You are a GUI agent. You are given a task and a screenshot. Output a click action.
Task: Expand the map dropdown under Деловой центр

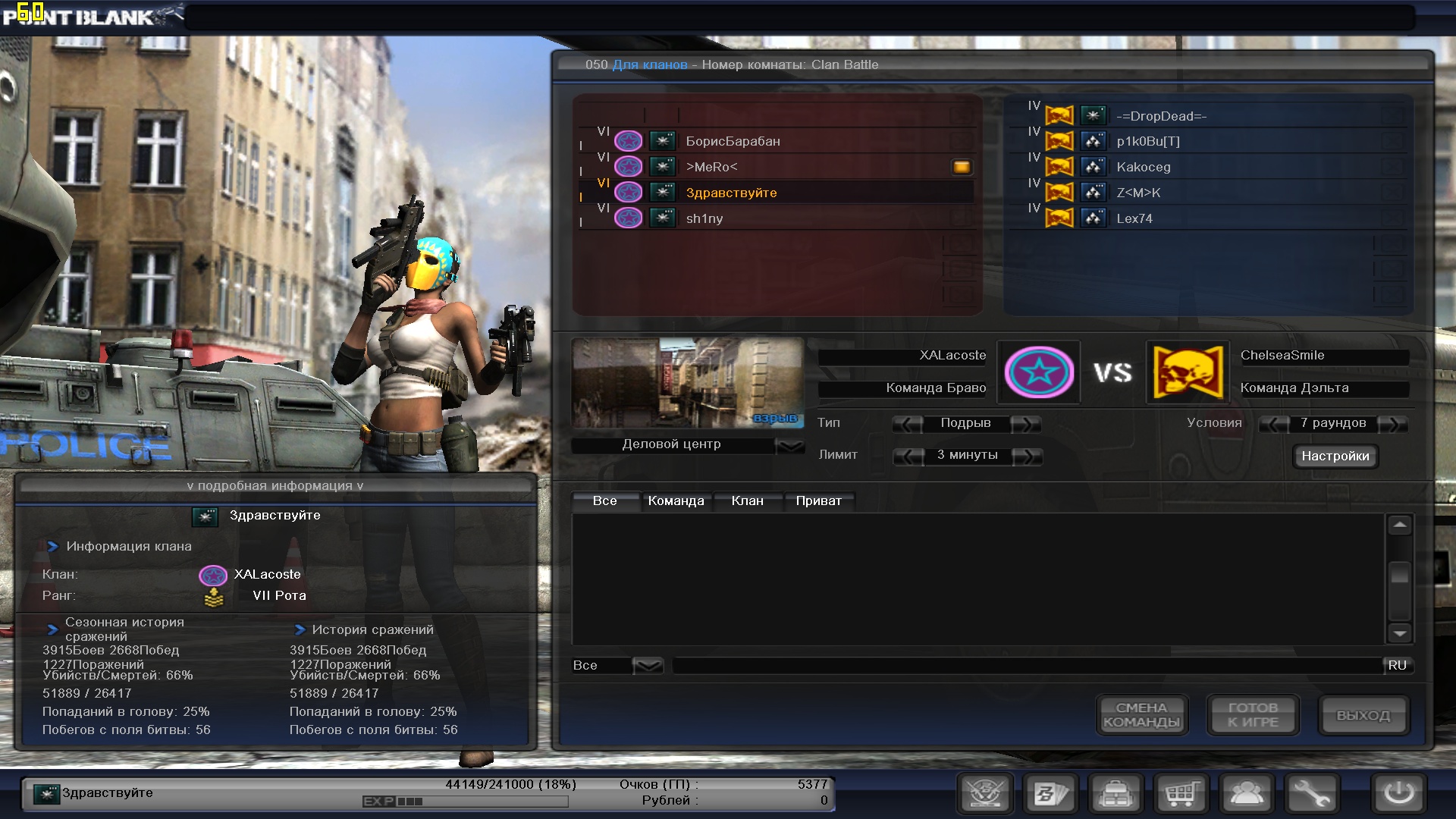coord(789,446)
